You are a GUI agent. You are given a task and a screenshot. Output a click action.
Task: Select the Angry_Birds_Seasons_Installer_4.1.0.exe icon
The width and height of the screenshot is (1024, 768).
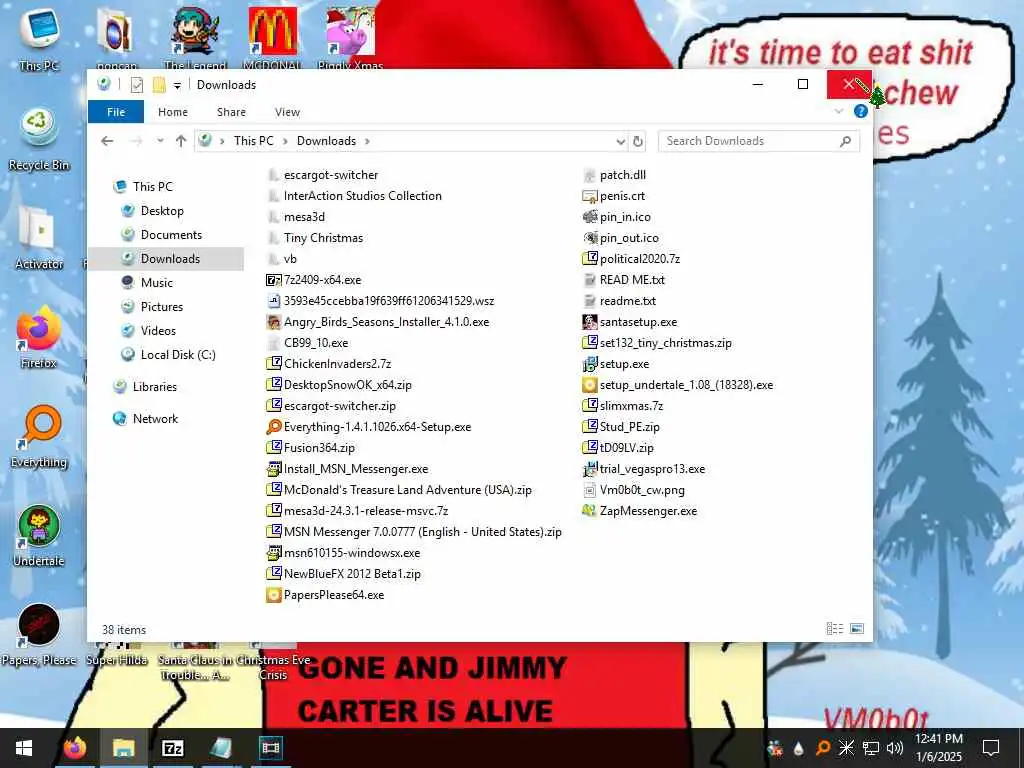(274, 322)
